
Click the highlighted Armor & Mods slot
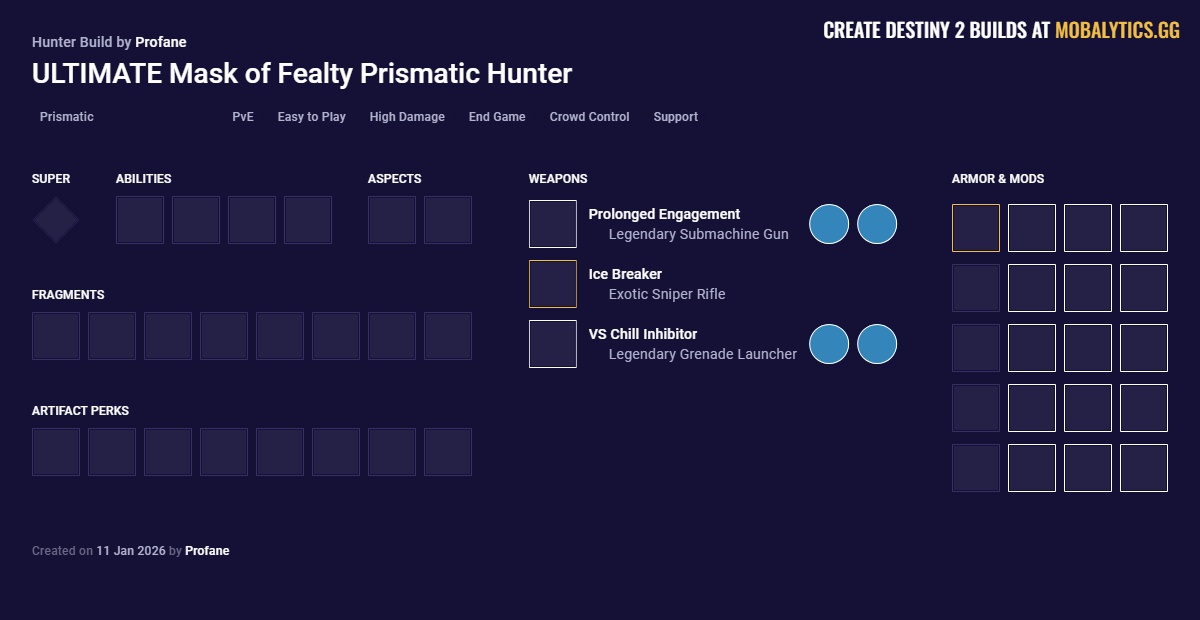[975, 228]
